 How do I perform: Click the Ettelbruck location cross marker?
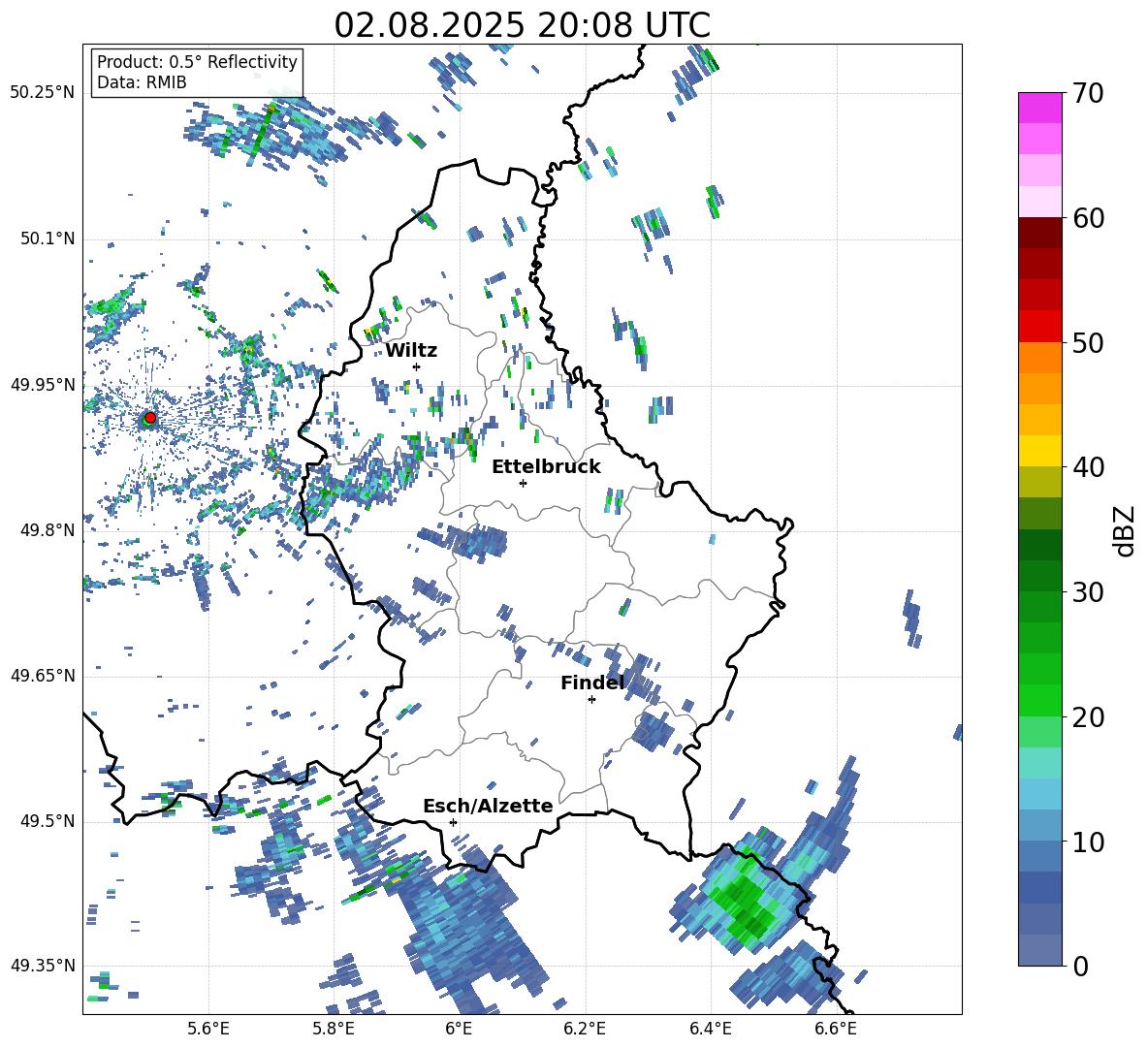[x=523, y=483]
